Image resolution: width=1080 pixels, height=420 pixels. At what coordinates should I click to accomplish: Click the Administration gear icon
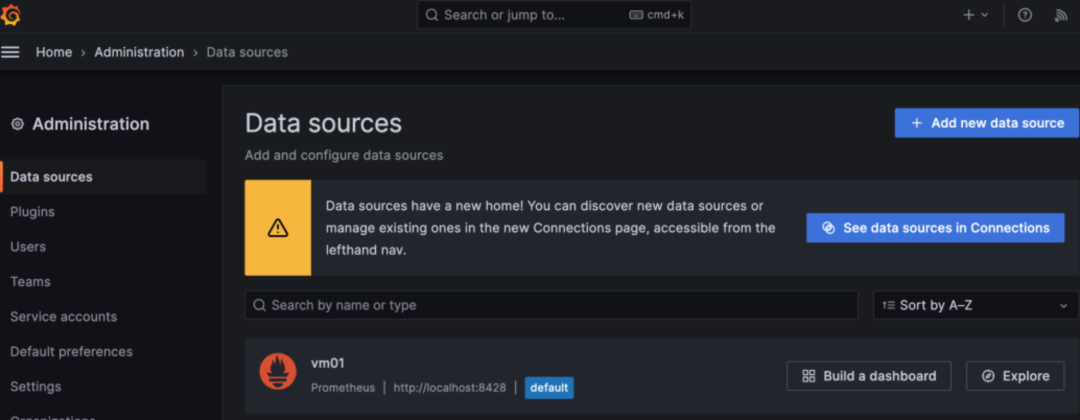[x=17, y=124]
